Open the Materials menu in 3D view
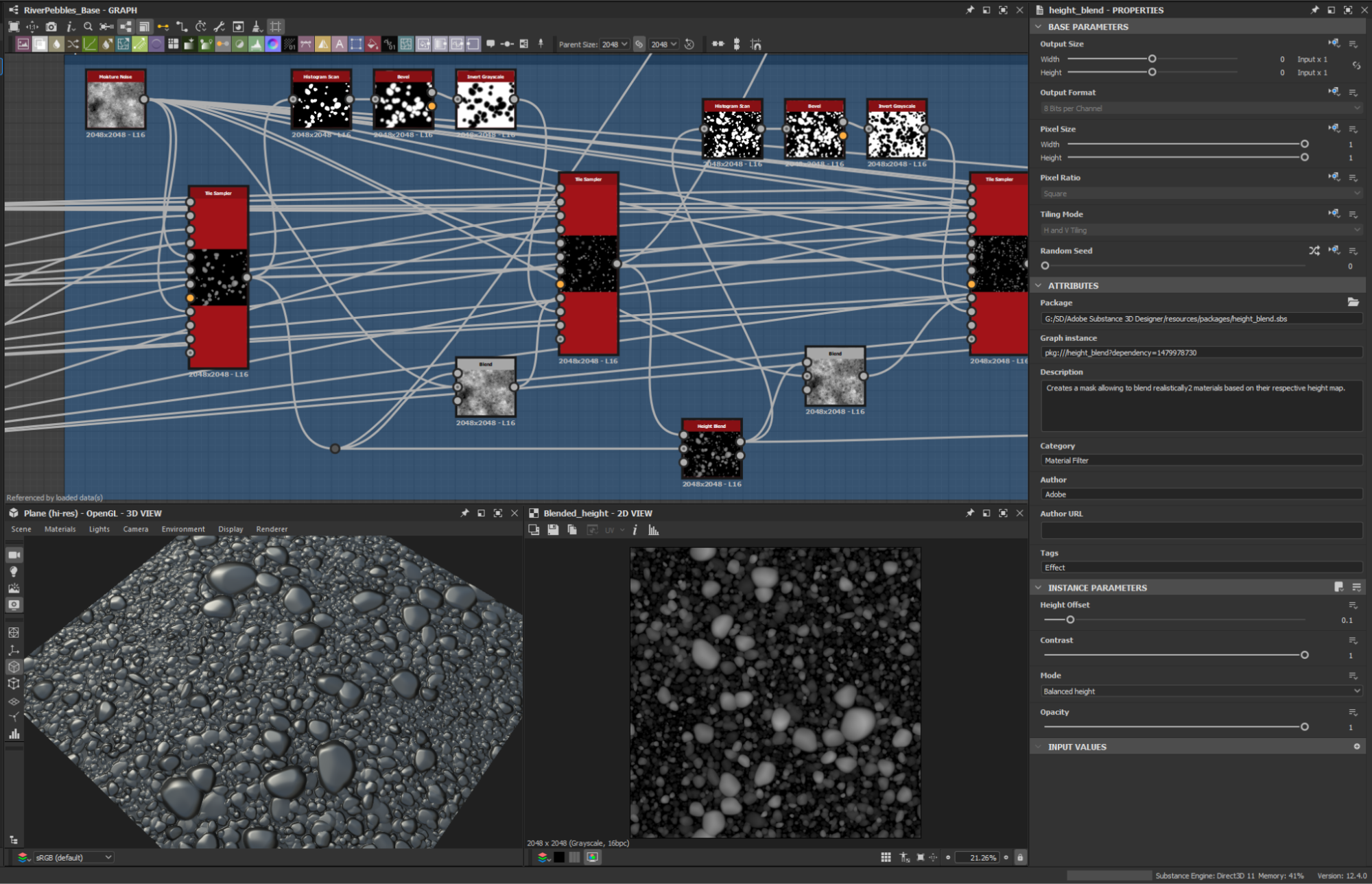This screenshot has width=1372, height=884. coord(60,529)
